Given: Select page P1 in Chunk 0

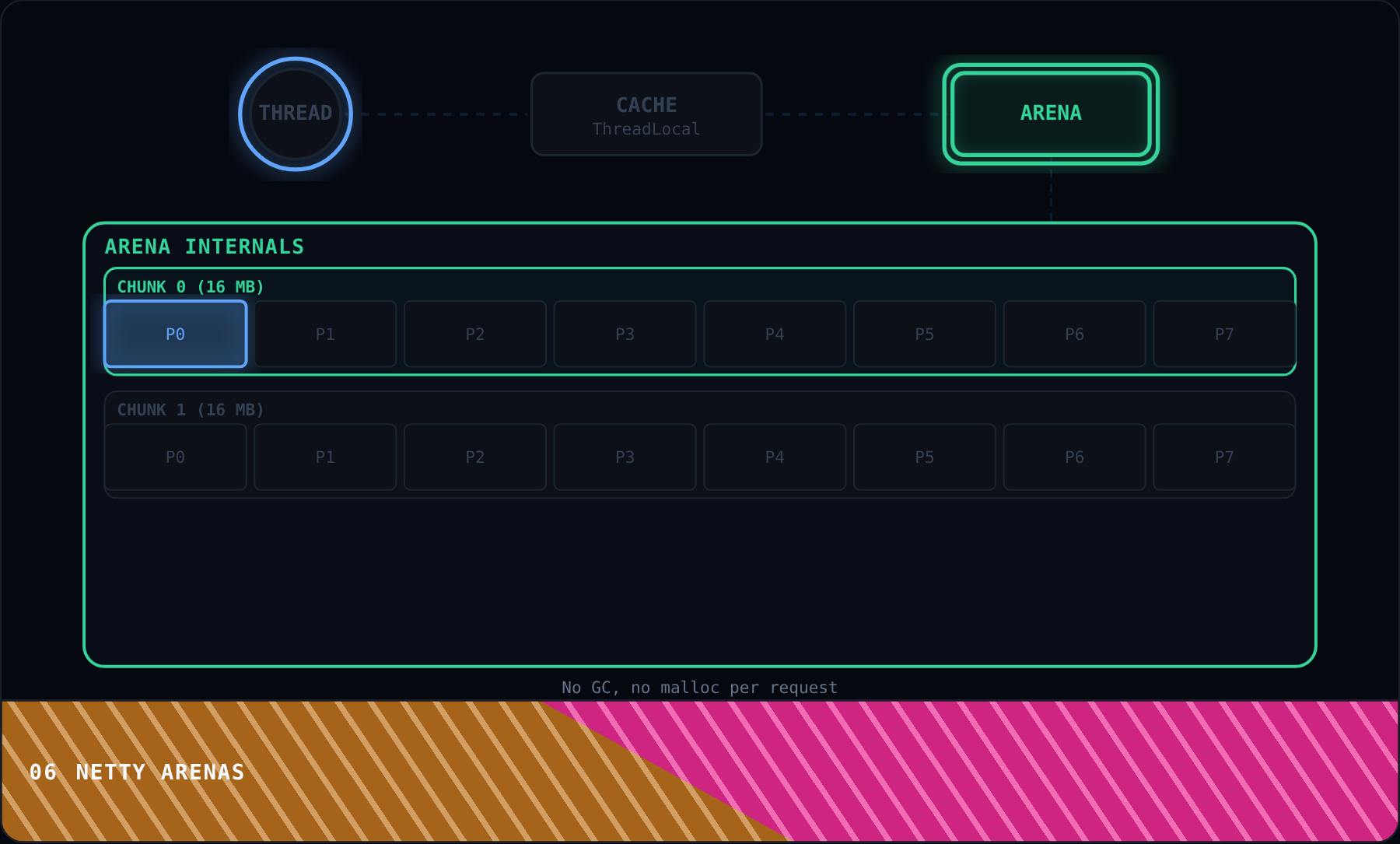Looking at the screenshot, I should [325, 334].
